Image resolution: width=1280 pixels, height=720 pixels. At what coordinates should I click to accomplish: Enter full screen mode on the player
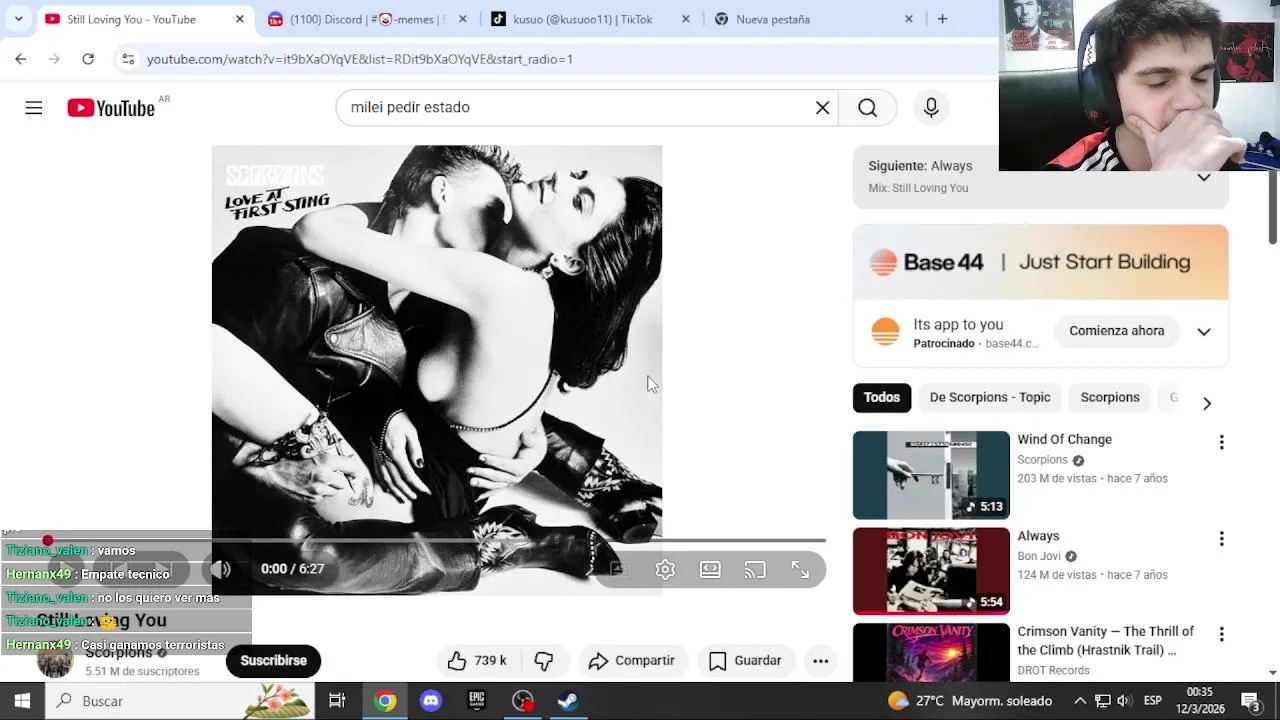pyautogui.click(x=800, y=569)
